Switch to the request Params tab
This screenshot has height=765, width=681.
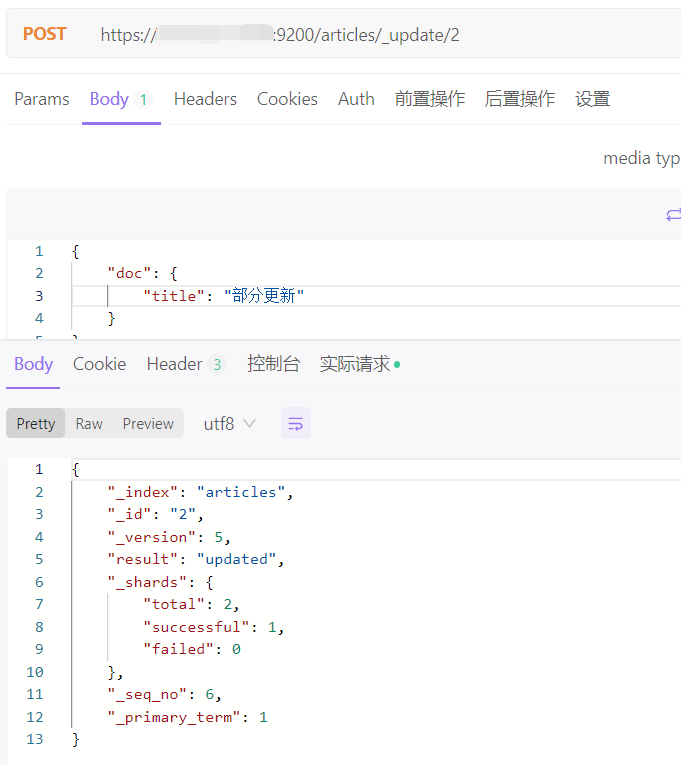point(42,99)
